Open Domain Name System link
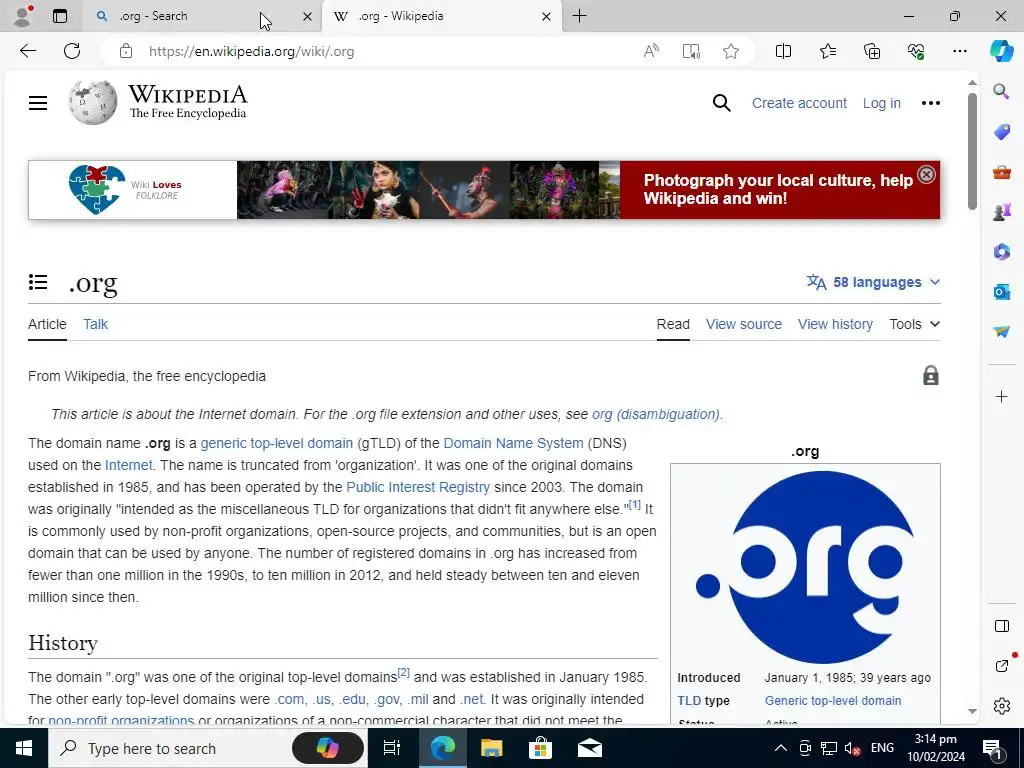The height and width of the screenshot is (768, 1024). tap(513, 443)
